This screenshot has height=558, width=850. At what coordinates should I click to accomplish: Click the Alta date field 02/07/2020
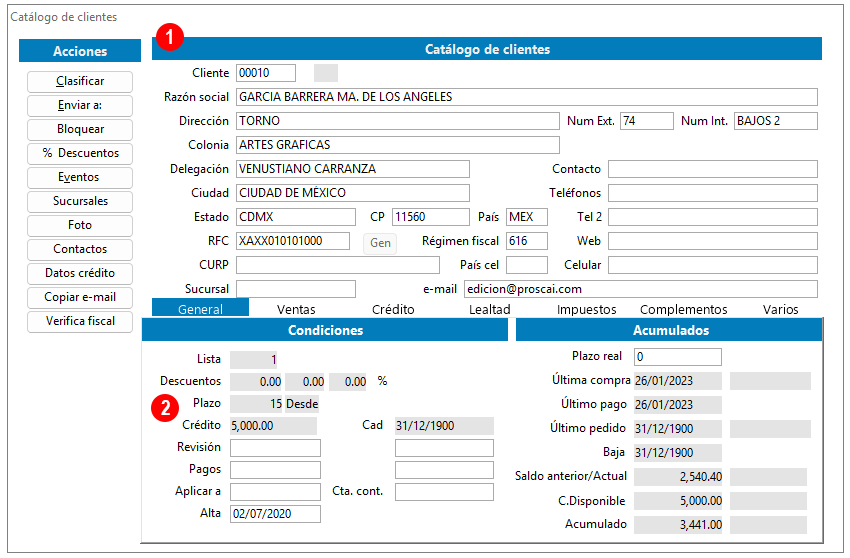point(275,514)
